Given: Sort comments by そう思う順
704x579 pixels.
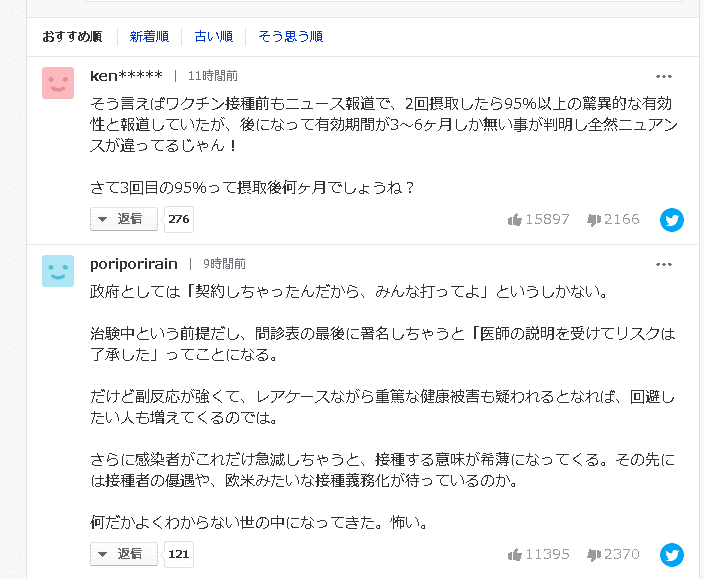Looking at the screenshot, I should (290, 36).
